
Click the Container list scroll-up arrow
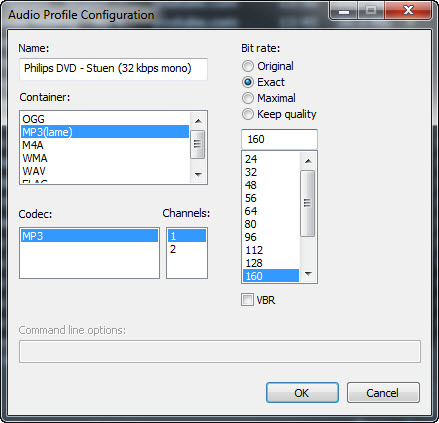click(x=198, y=121)
